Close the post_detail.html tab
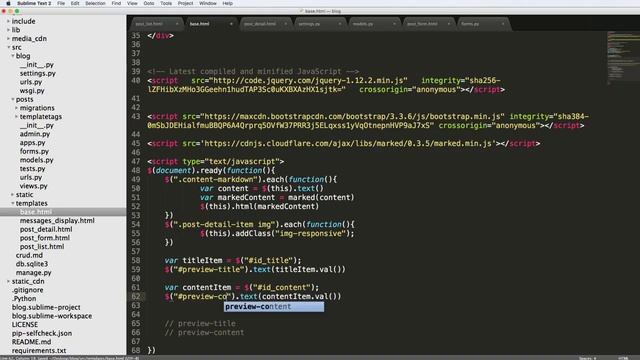 tap(285, 24)
